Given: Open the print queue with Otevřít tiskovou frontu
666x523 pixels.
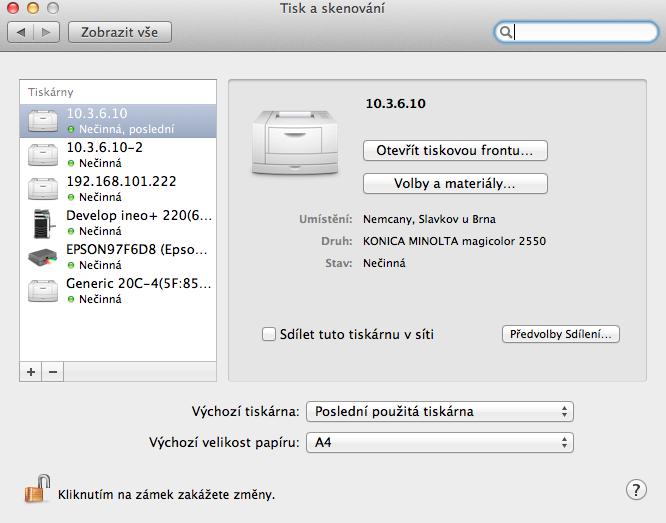Looking at the screenshot, I should tap(455, 150).
